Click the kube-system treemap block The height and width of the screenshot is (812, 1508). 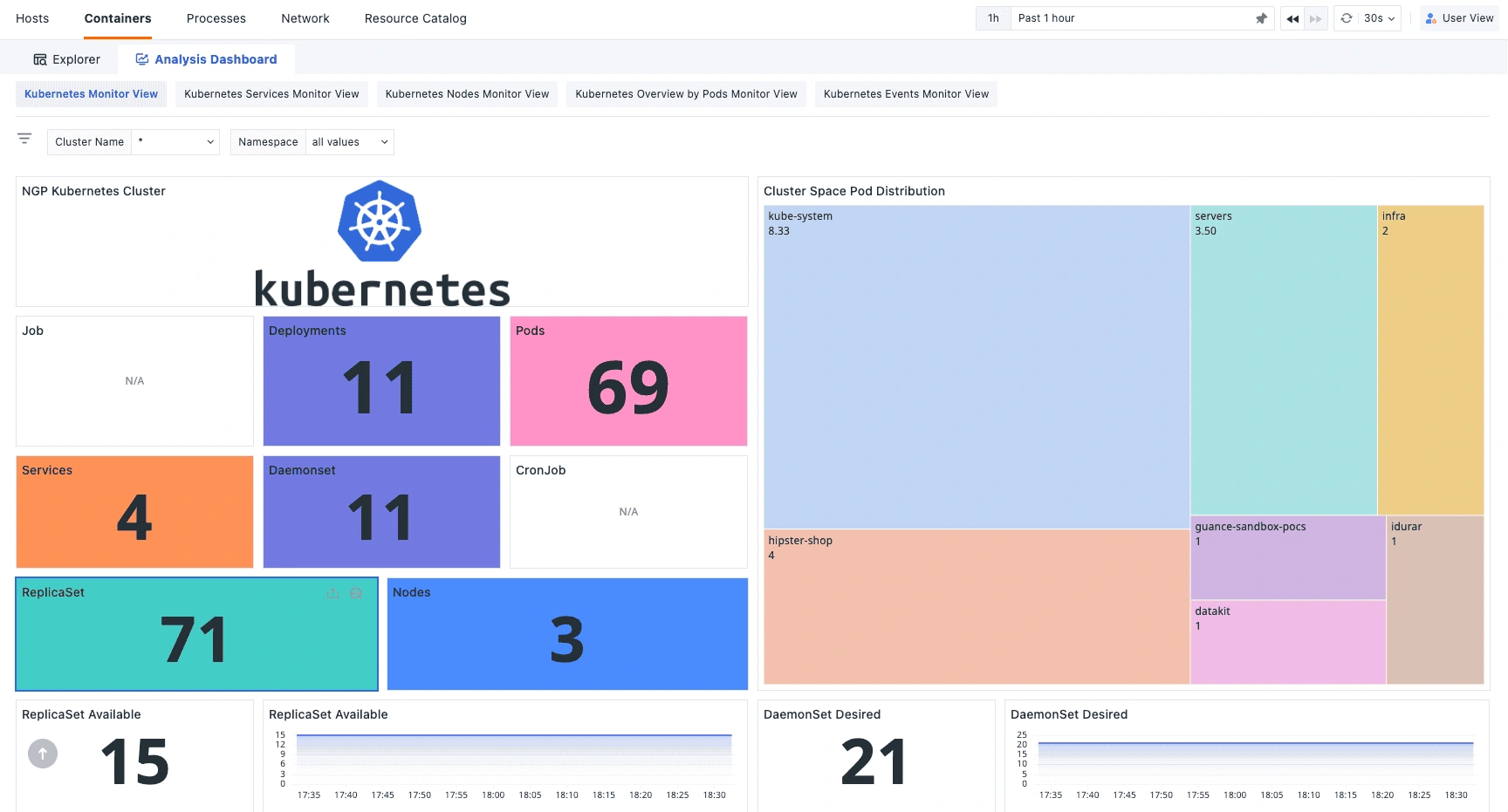pyautogui.click(x=977, y=367)
